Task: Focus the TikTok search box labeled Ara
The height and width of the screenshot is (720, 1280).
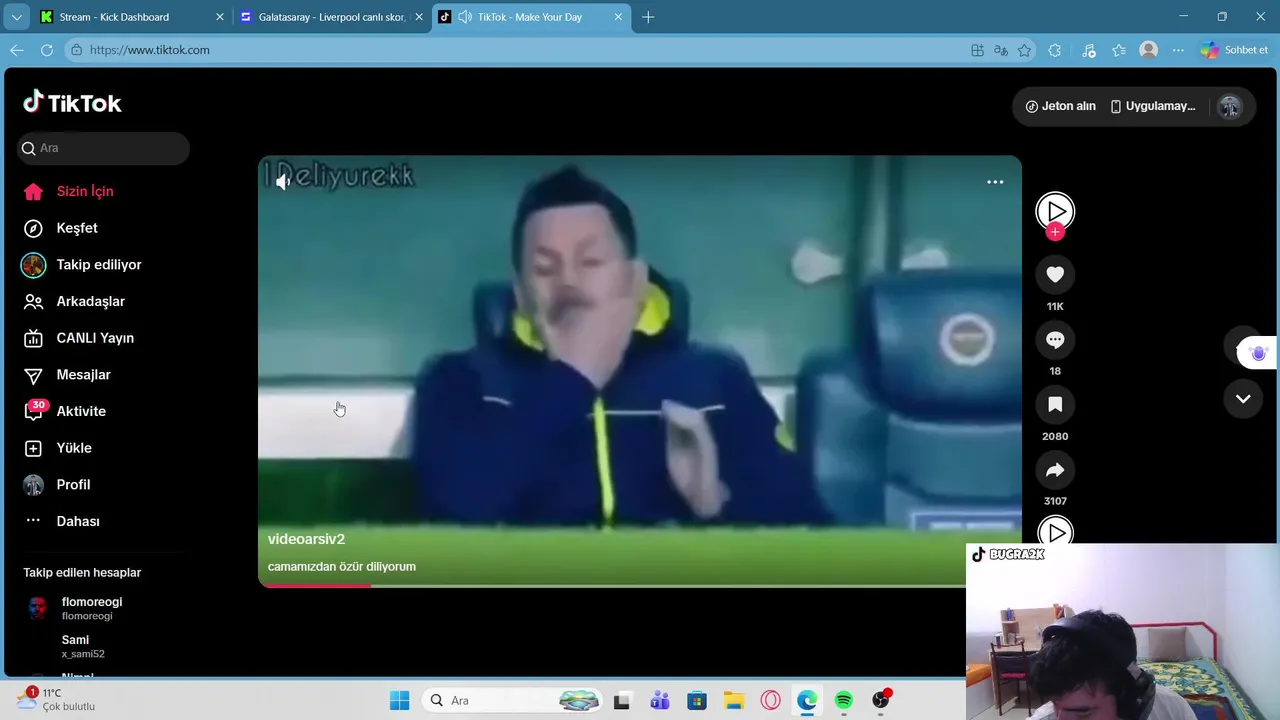Action: click(103, 148)
